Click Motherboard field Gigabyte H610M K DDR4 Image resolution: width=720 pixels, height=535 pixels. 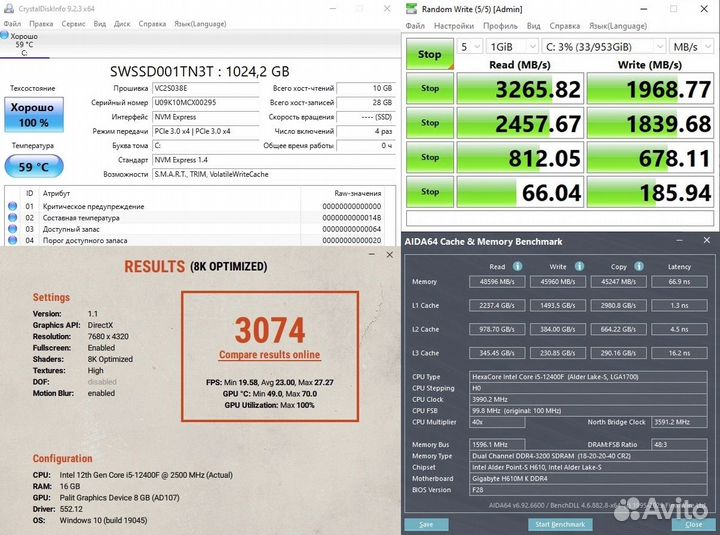click(x=588, y=479)
